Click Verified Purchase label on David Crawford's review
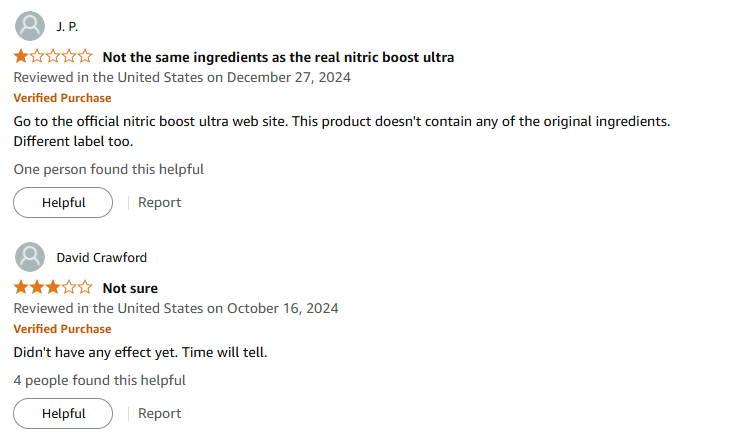The height and width of the screenshot is (446, 747). (62, 329)
